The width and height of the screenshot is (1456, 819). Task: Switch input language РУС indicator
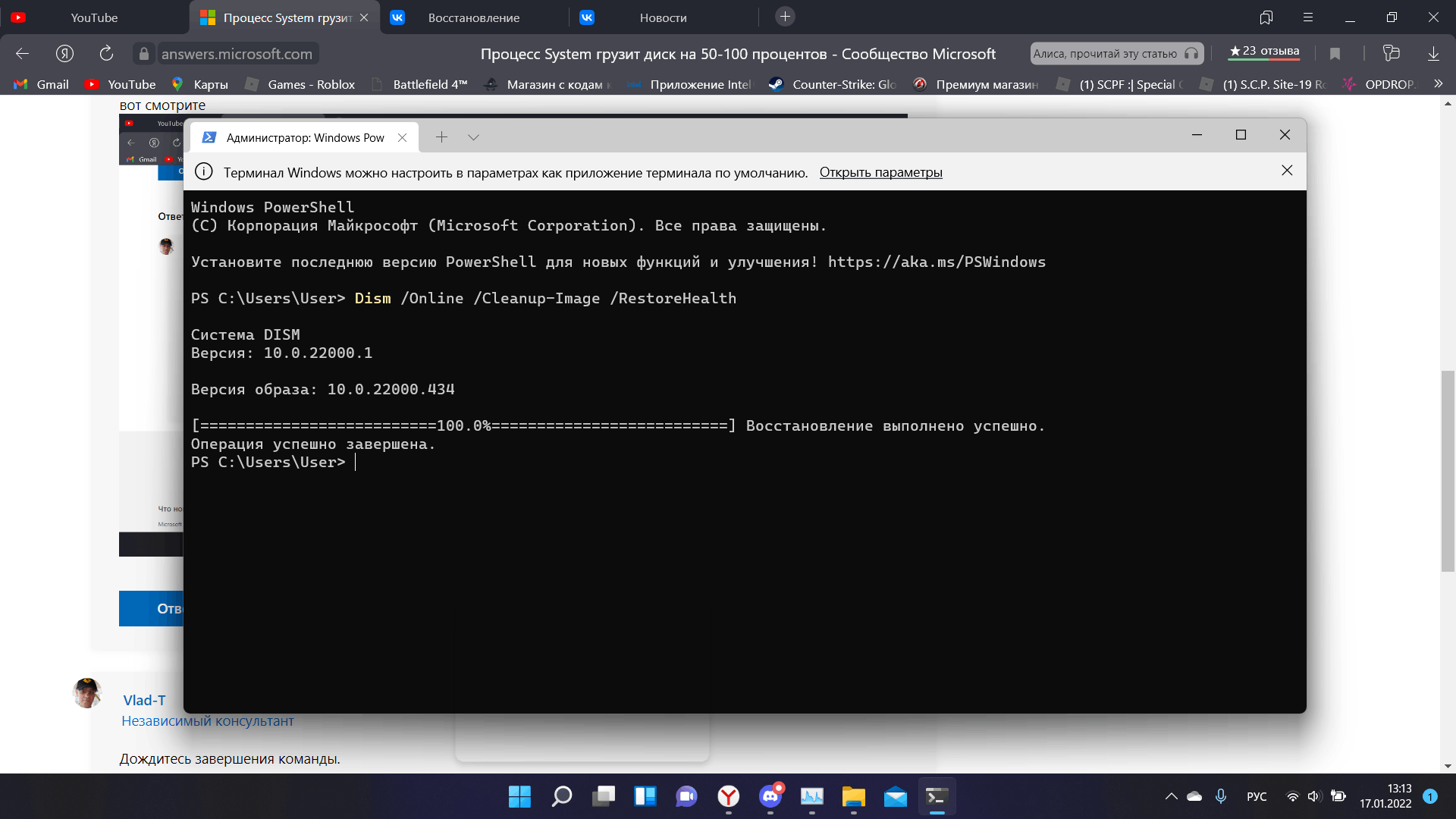(1257, 796)
